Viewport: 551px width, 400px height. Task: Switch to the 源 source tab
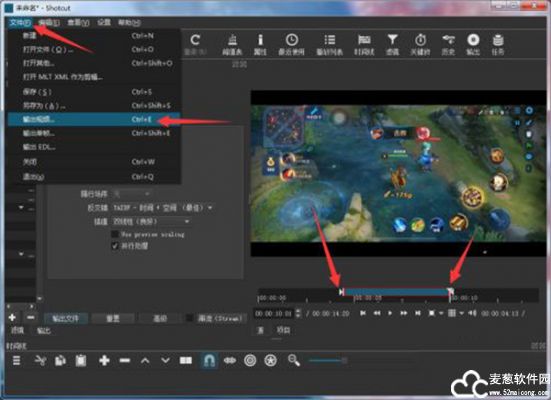pos(260,330)
